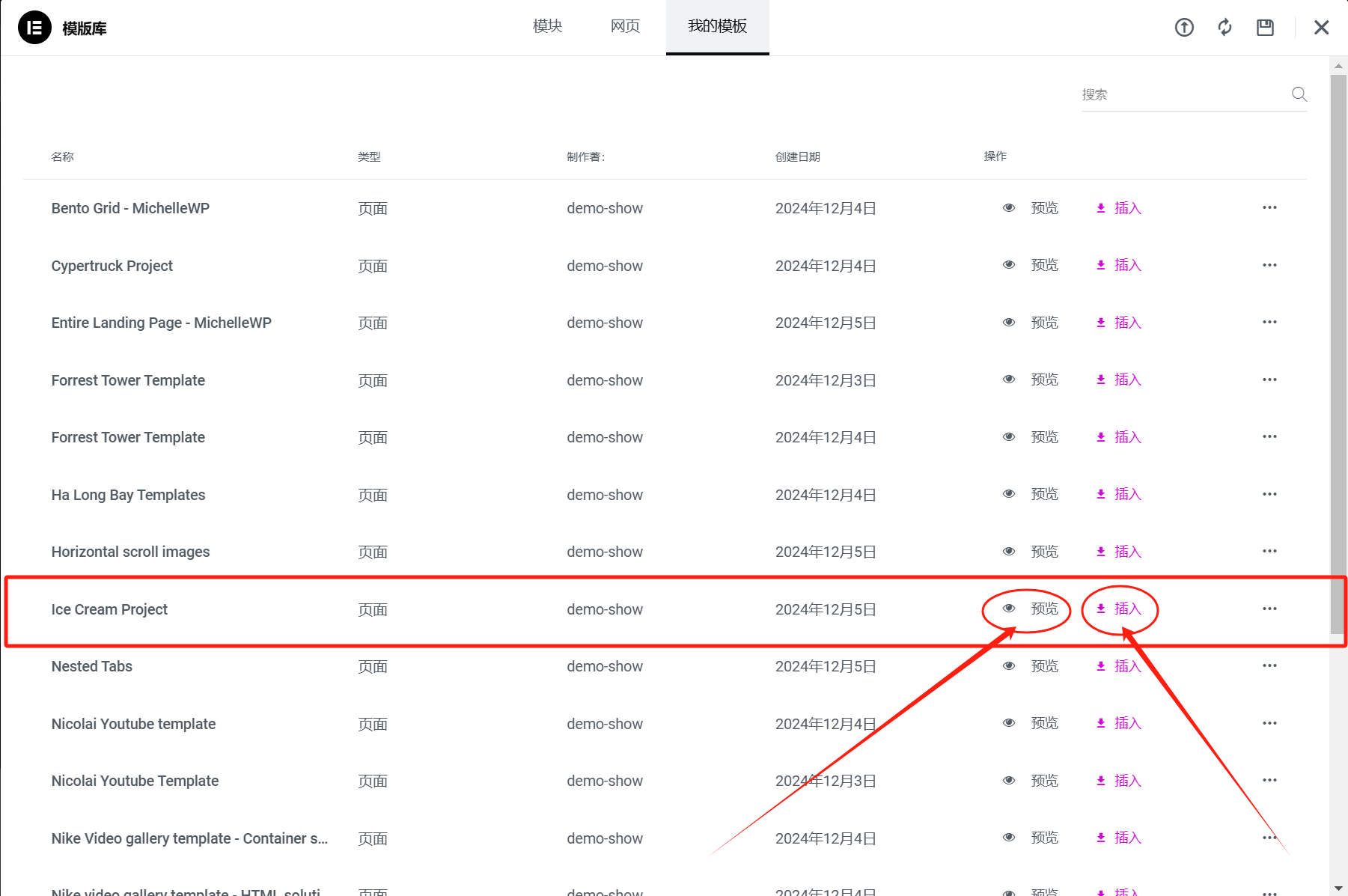
Task: Switch to the 模块 tab
Action: 547,26
